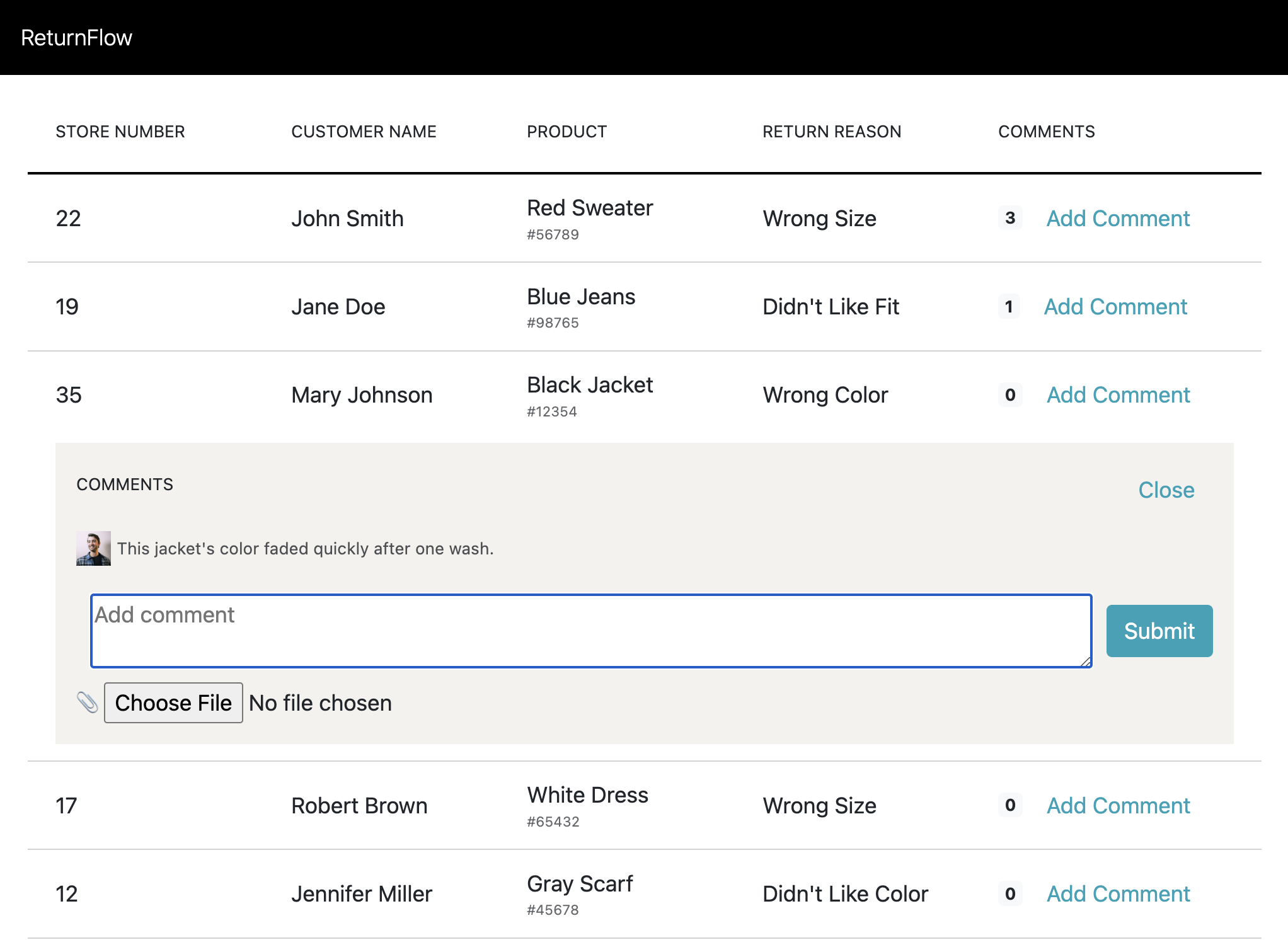Viewport: 1288px width, 940px height.
Task: Click the Choose File button
Action: point(173,703)
